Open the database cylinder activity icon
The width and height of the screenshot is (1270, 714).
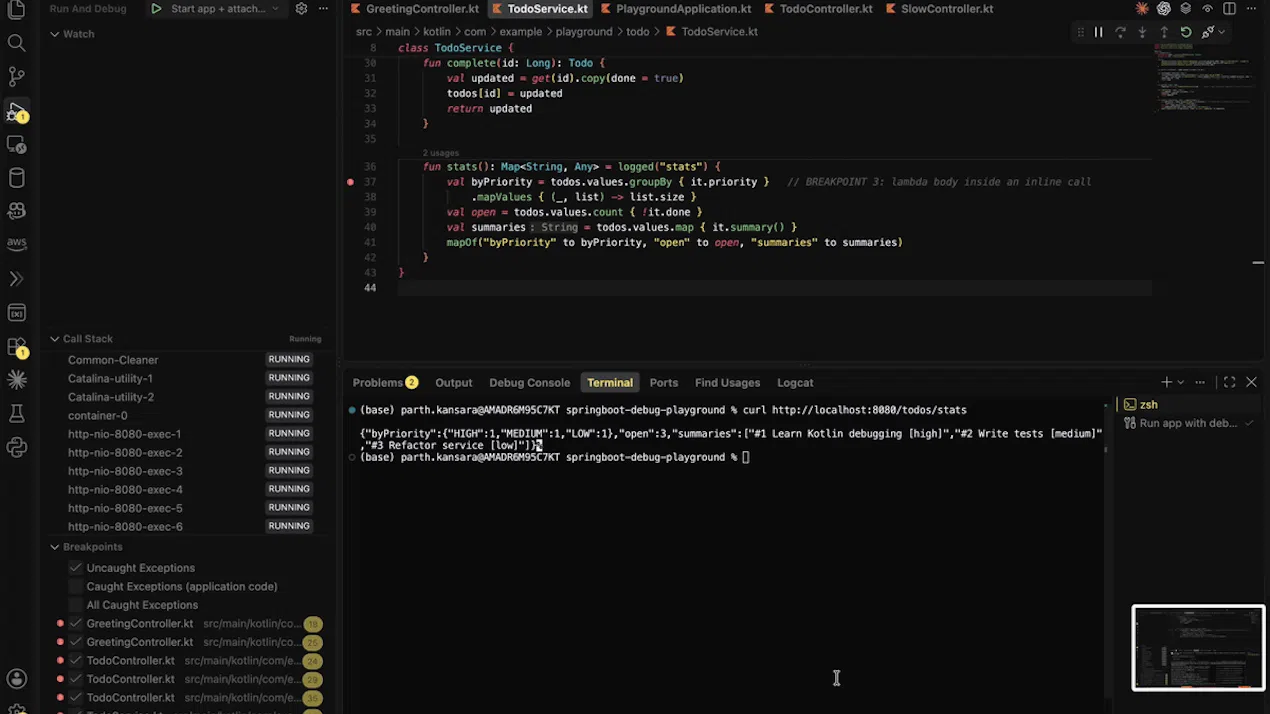(x=16, y=178)
